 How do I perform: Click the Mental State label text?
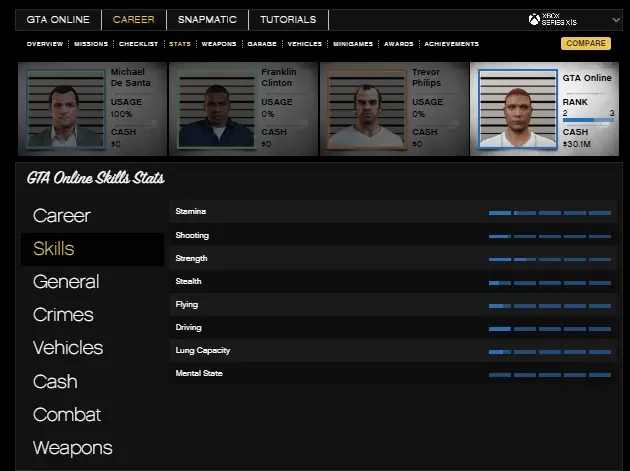click(x=199, y=373)
